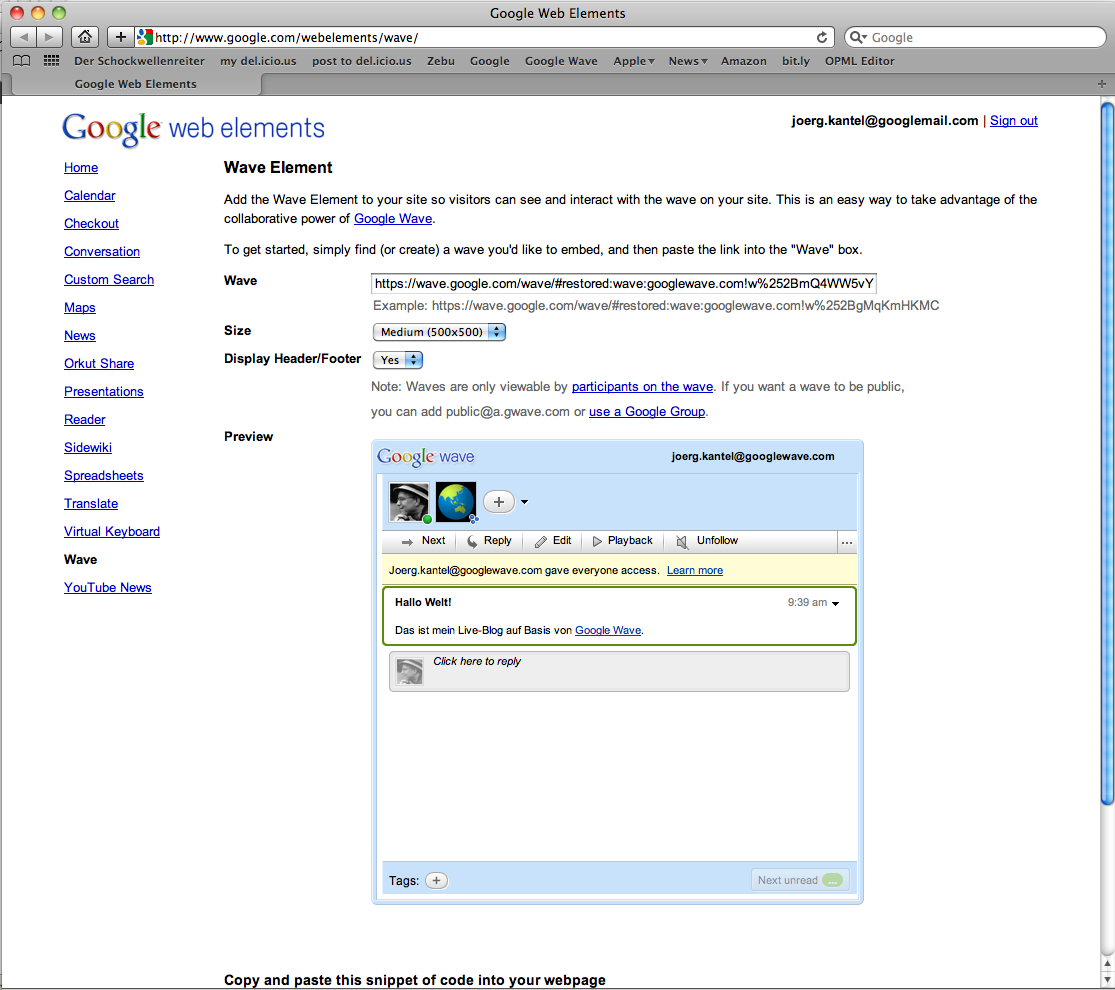Unfollow this wave
Screen dimensions: 1115x990
(707, 541)
